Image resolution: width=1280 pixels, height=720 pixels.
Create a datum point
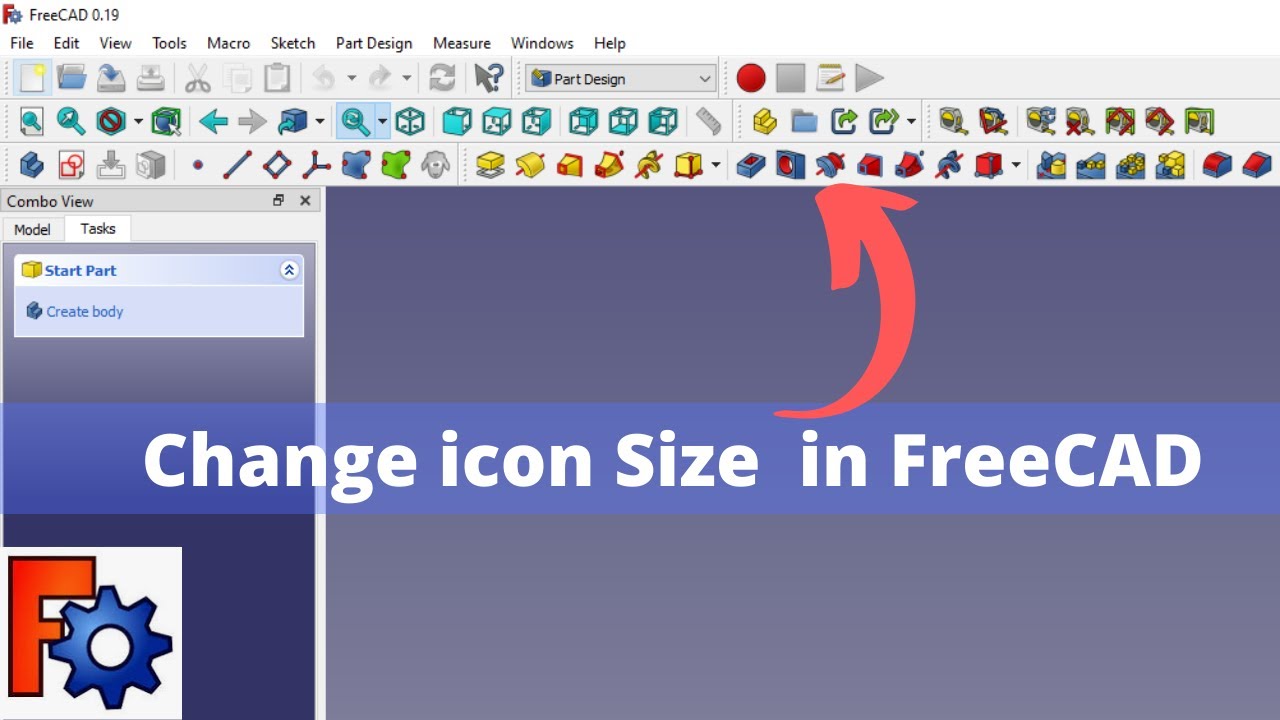(x=197, y=164)
